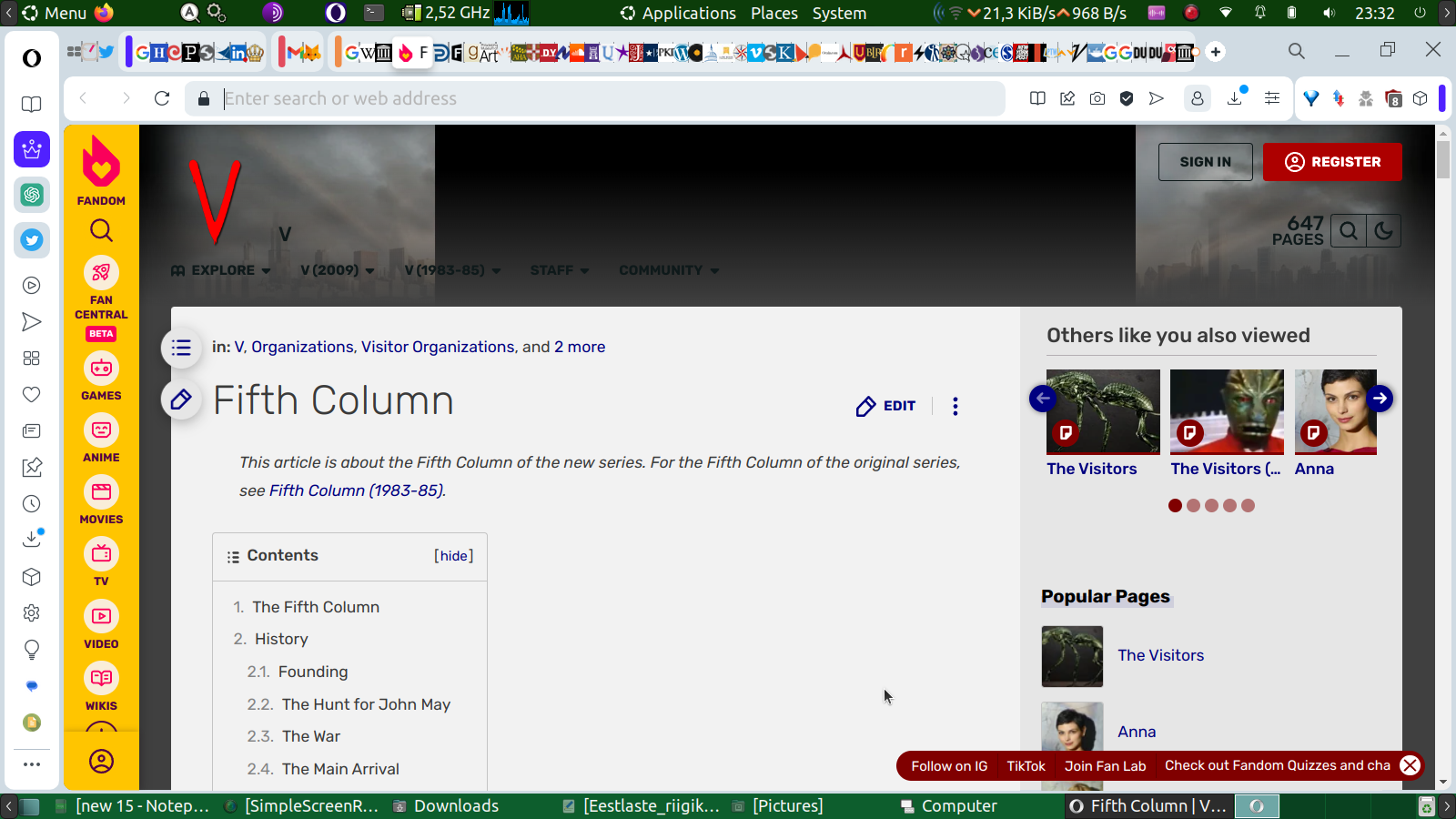1456x819 pixels.
Task: Open Fan Central rocket icon
Action: pyautogui.click(x=101, y=272)
